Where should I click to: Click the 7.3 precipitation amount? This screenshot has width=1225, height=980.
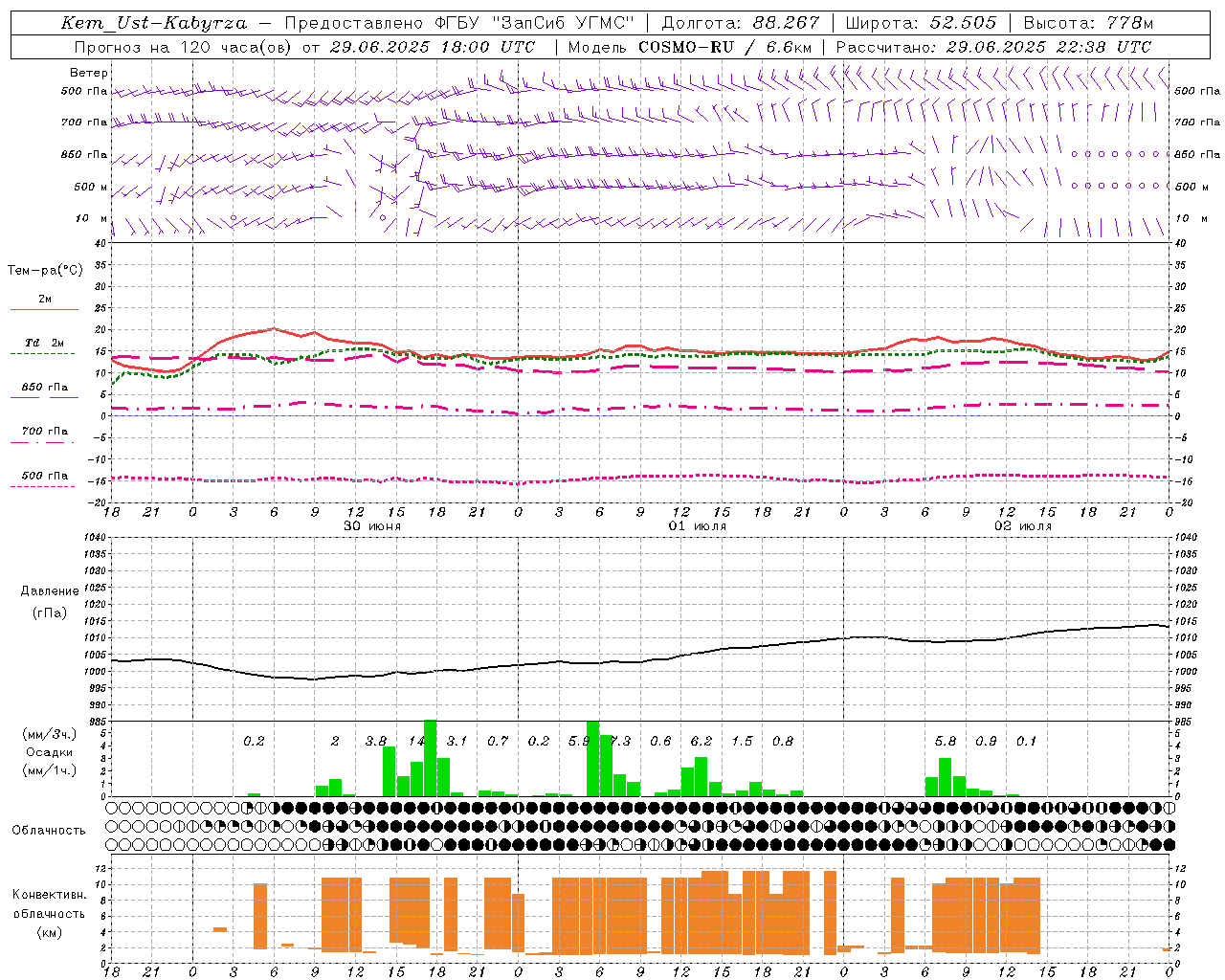[621, 742]
